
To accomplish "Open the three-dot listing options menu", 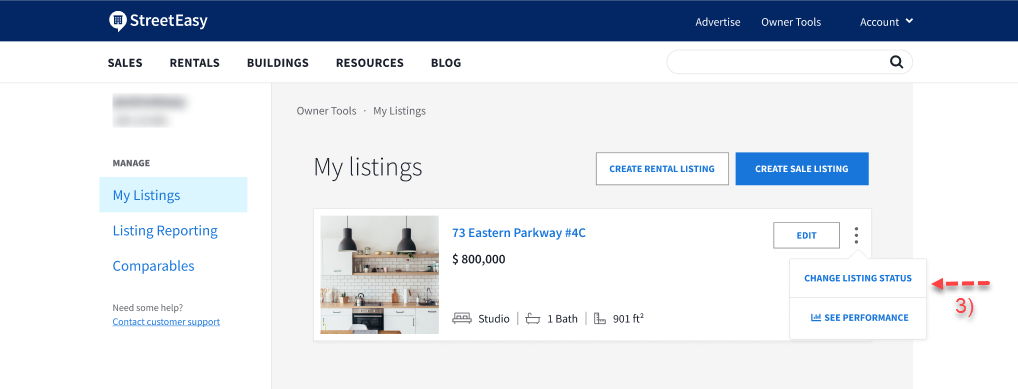I will pos(857,236).
